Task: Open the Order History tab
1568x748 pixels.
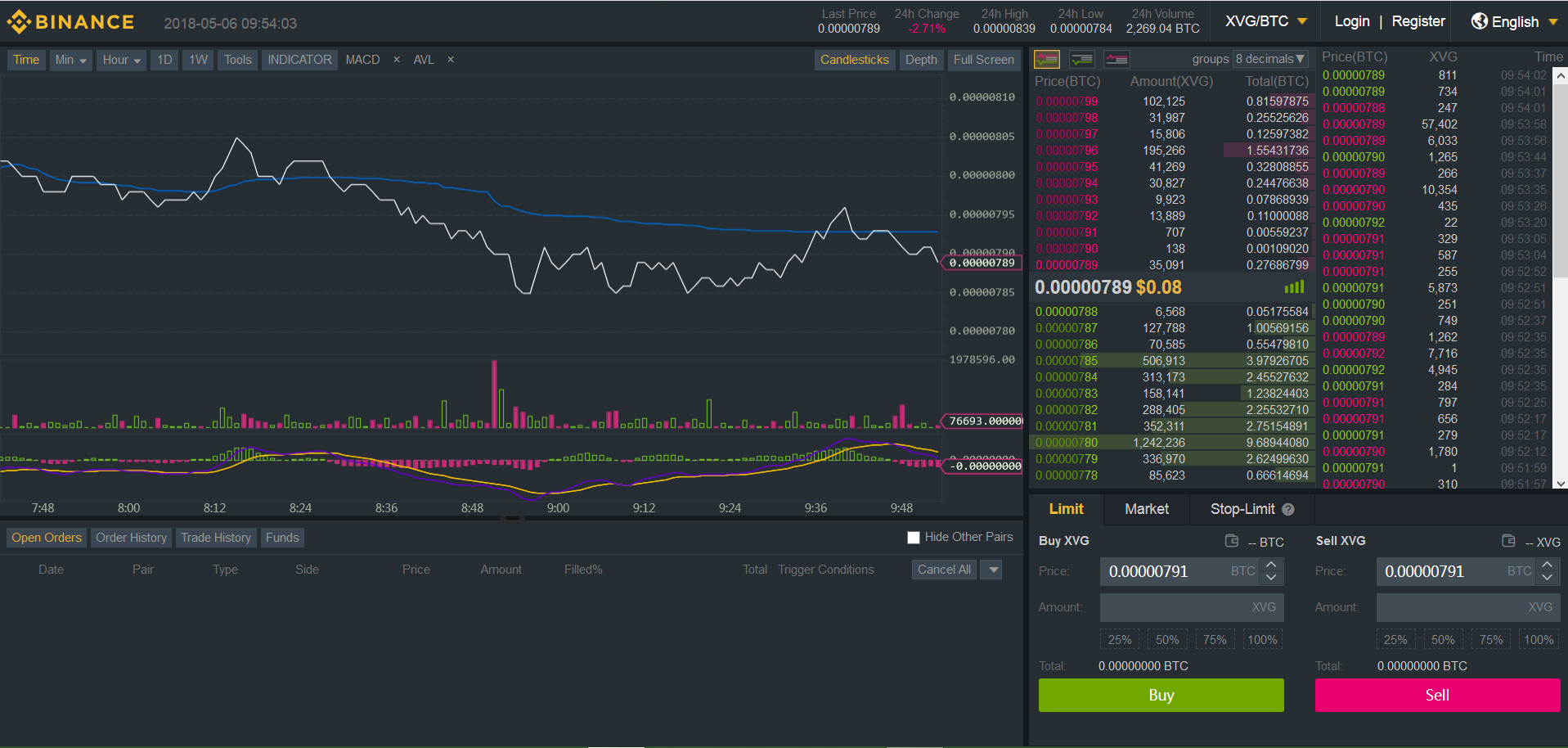Action: 131,538
